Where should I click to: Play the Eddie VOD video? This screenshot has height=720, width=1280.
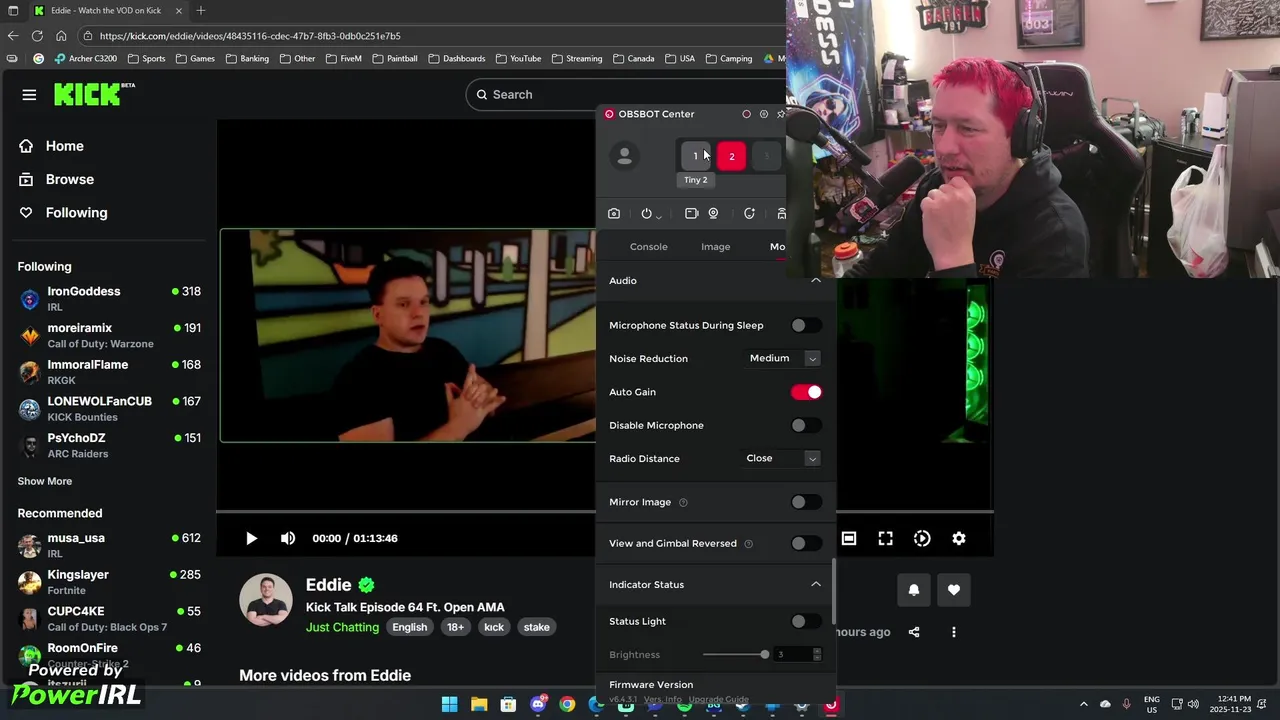pos(251,539)
